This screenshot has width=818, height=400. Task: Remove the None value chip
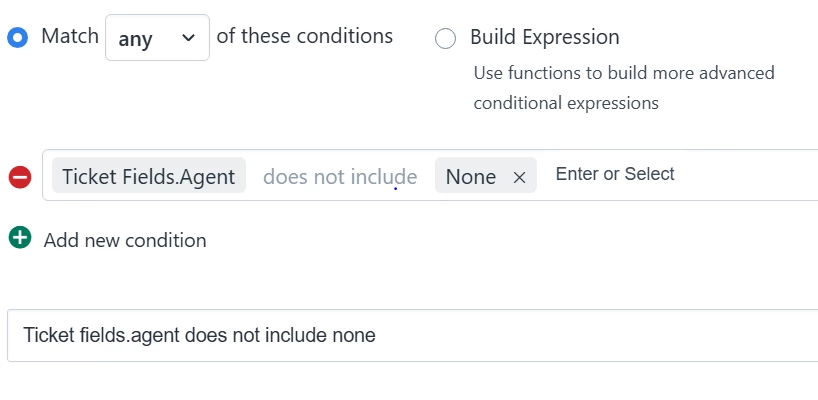[x=519, y=178]
